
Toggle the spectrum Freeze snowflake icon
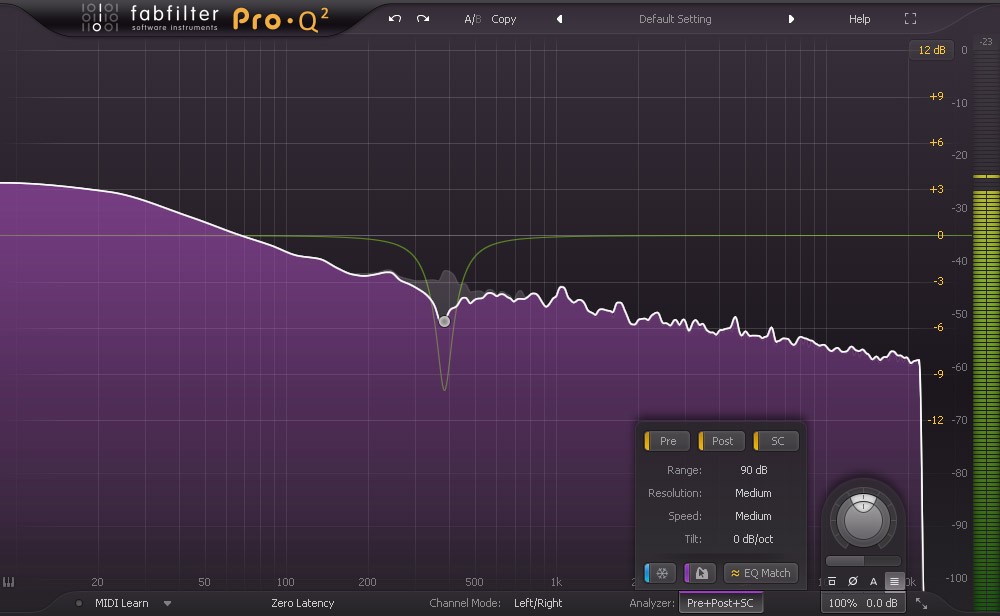(x=660, y=573)
